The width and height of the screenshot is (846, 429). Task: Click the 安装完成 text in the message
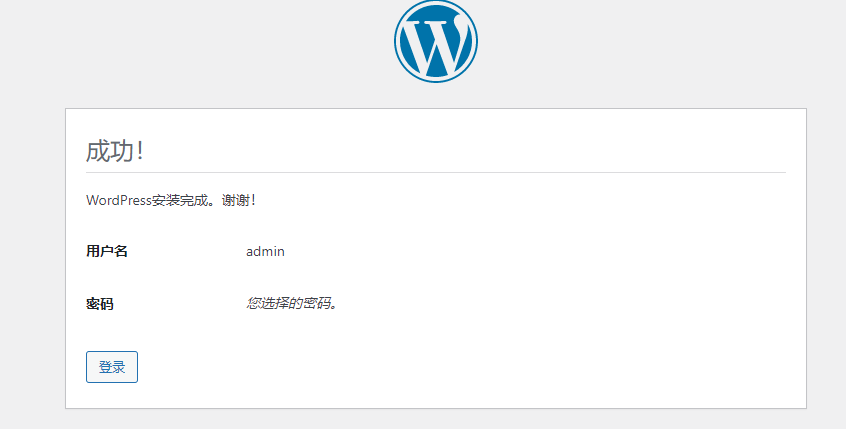[x=180, y=200]
